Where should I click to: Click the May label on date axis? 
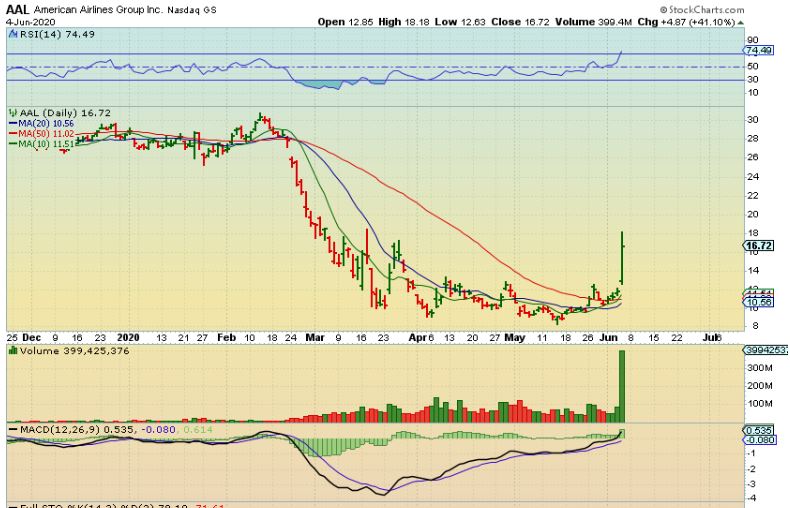(514, 337)
